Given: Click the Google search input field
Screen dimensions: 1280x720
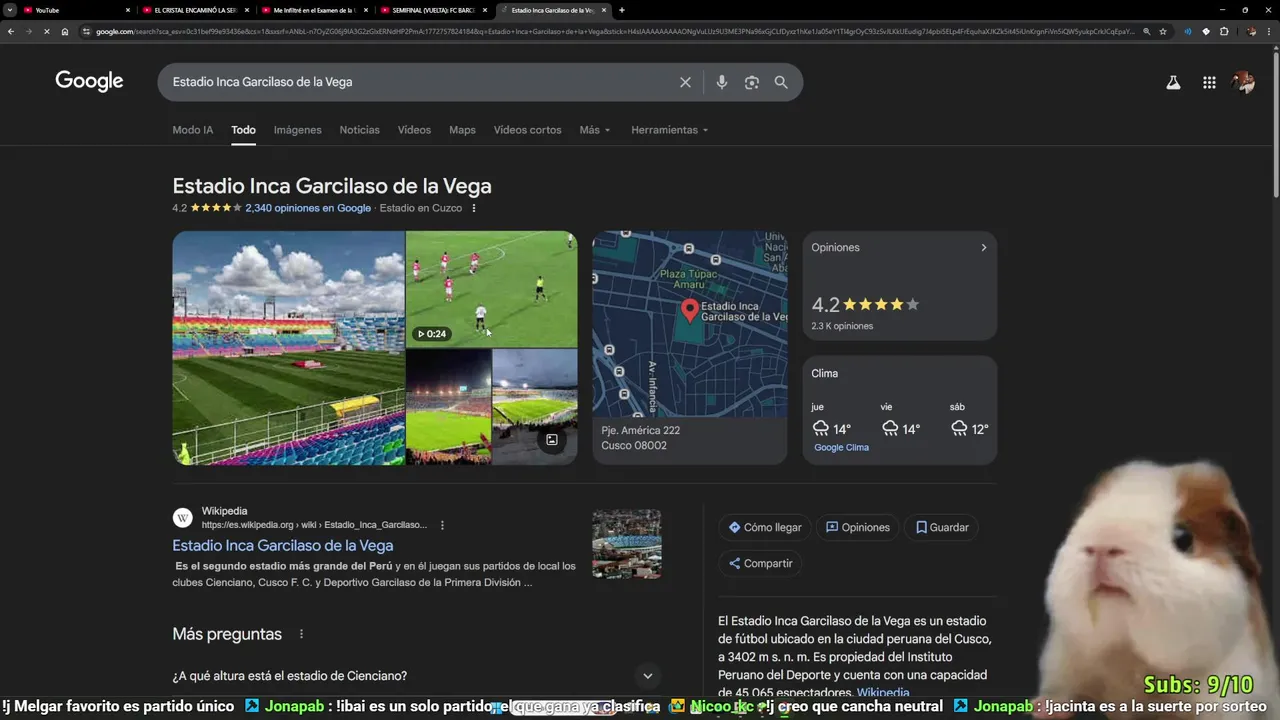Looking at the screenshot, I should [x=420, y=82].
